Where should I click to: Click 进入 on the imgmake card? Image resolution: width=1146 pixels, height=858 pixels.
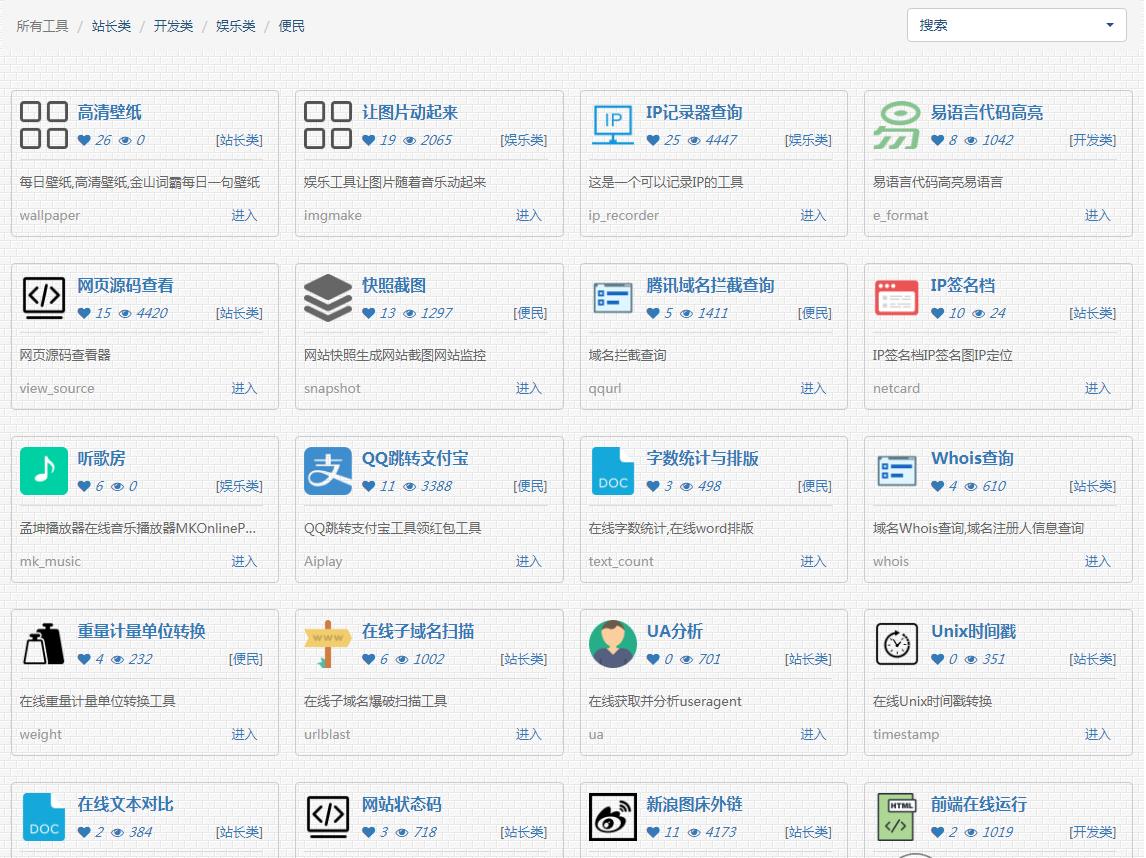[x=528, y=216]
